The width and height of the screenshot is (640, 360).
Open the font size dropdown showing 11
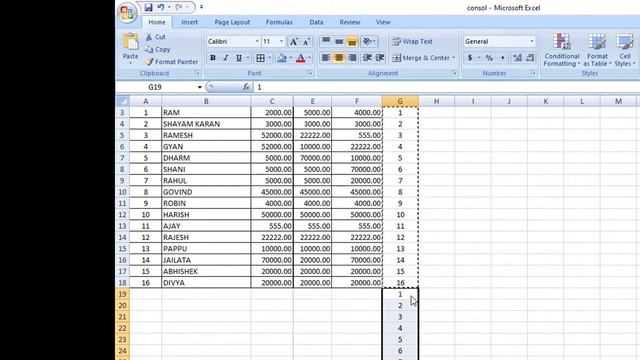click(x=281, y=42)
